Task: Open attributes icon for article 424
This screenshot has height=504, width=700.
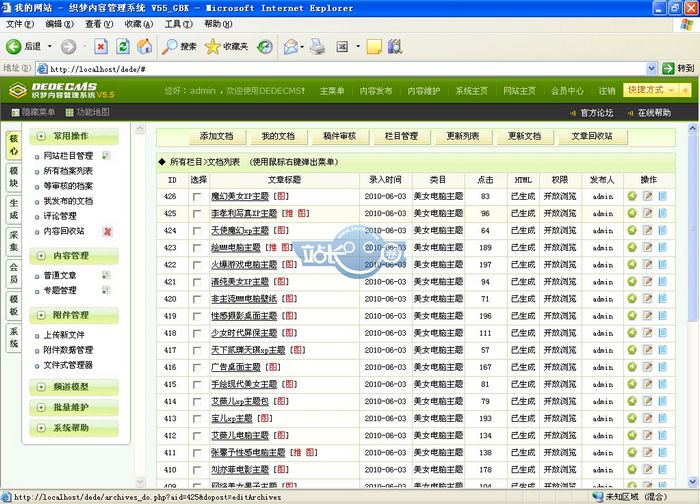Action: [662, 230]
